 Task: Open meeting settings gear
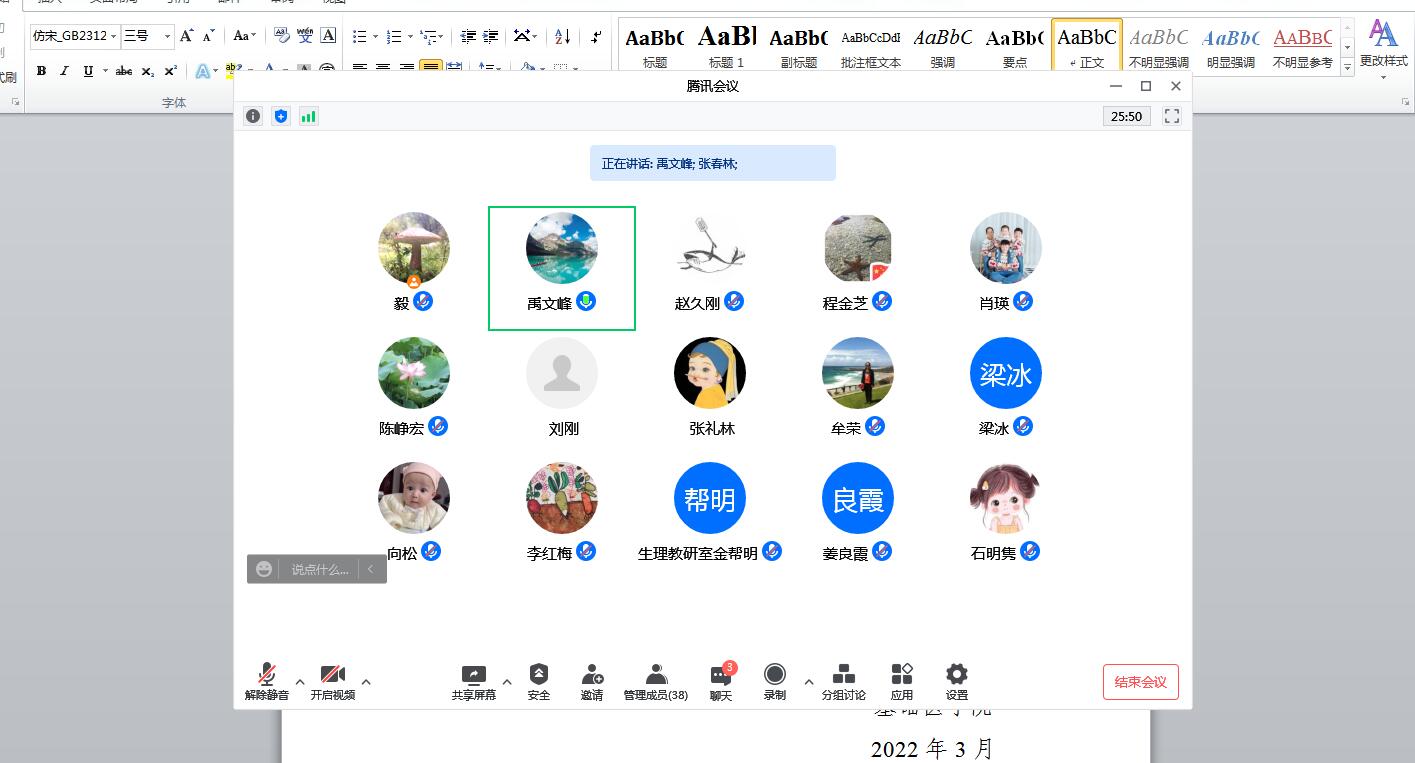point(956,675)
